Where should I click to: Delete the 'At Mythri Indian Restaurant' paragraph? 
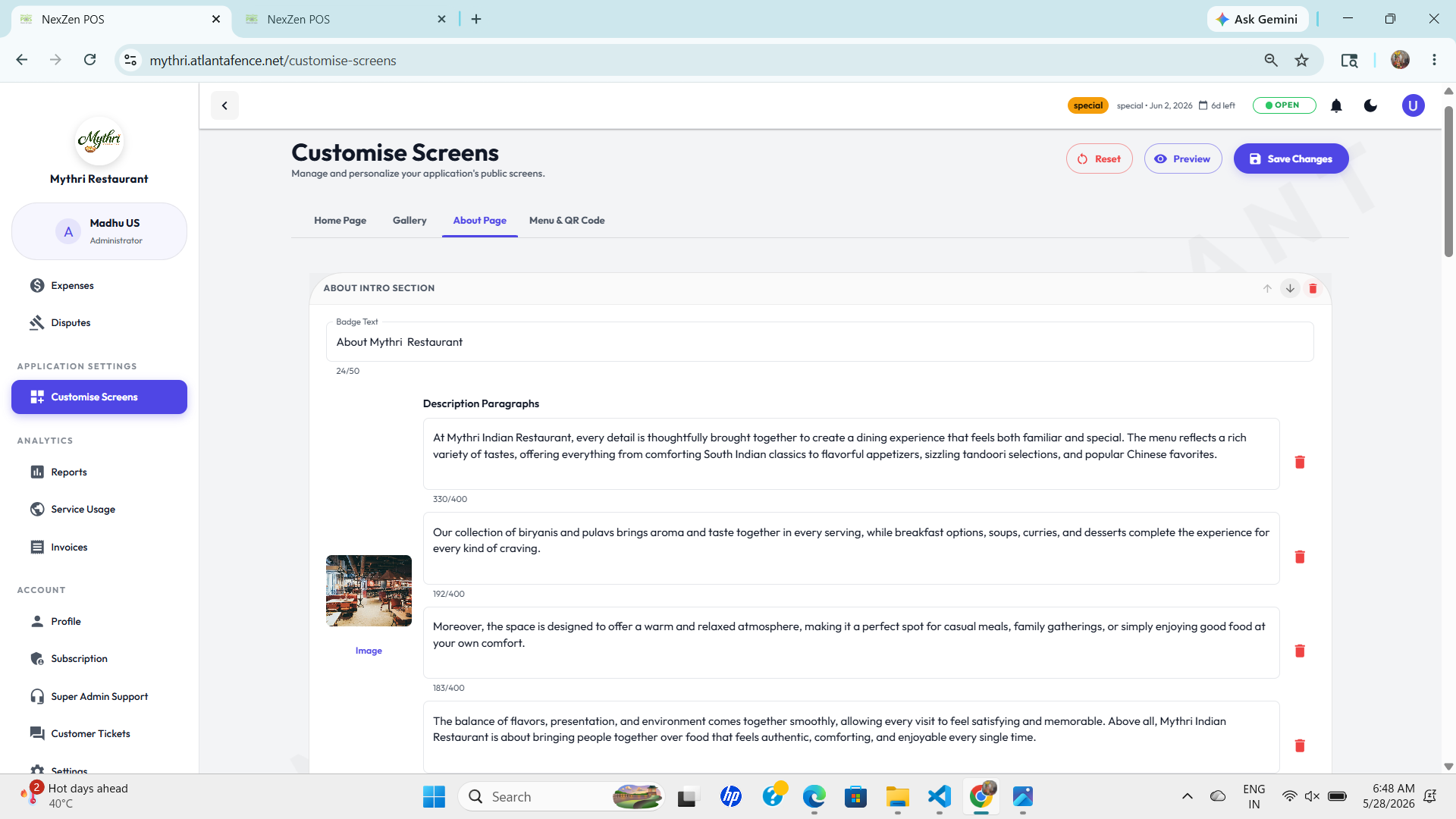[x=1299, y=462]
